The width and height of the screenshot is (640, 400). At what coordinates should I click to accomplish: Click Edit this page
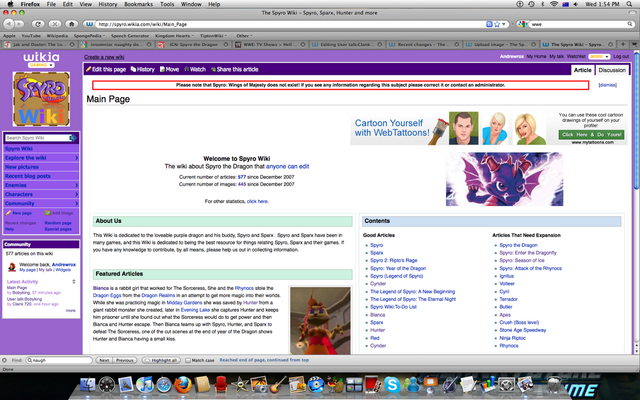click(x=106, y=69)
